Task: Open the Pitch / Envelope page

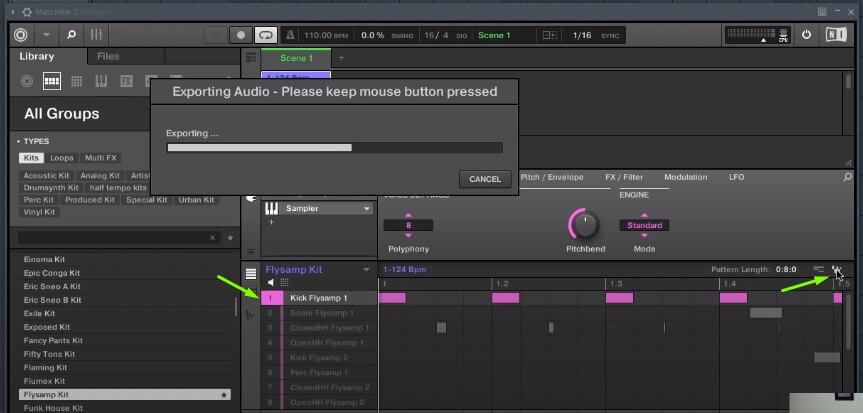Action: tap(551, 177)
